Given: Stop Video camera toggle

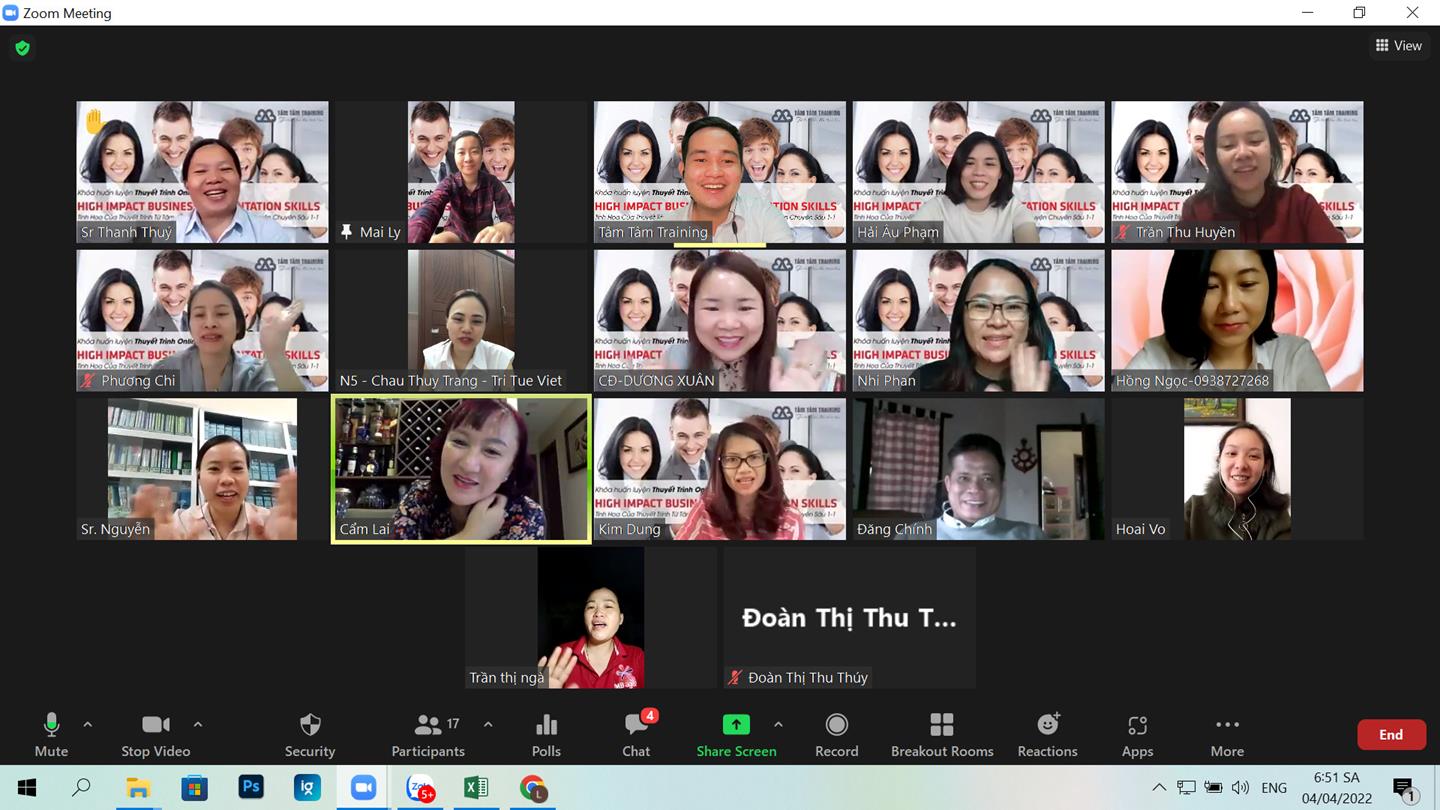Looking at the screenshot, I should tap(155, 734).
